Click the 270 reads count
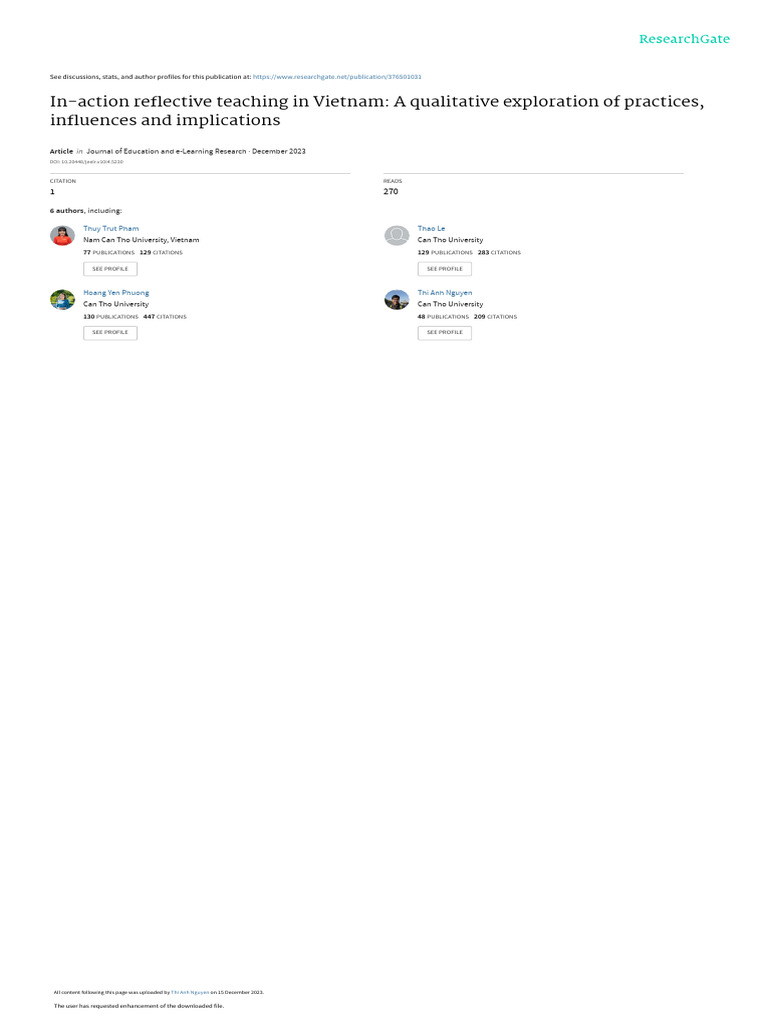Viewport: 768px width, 1024px height. point(391,191)
